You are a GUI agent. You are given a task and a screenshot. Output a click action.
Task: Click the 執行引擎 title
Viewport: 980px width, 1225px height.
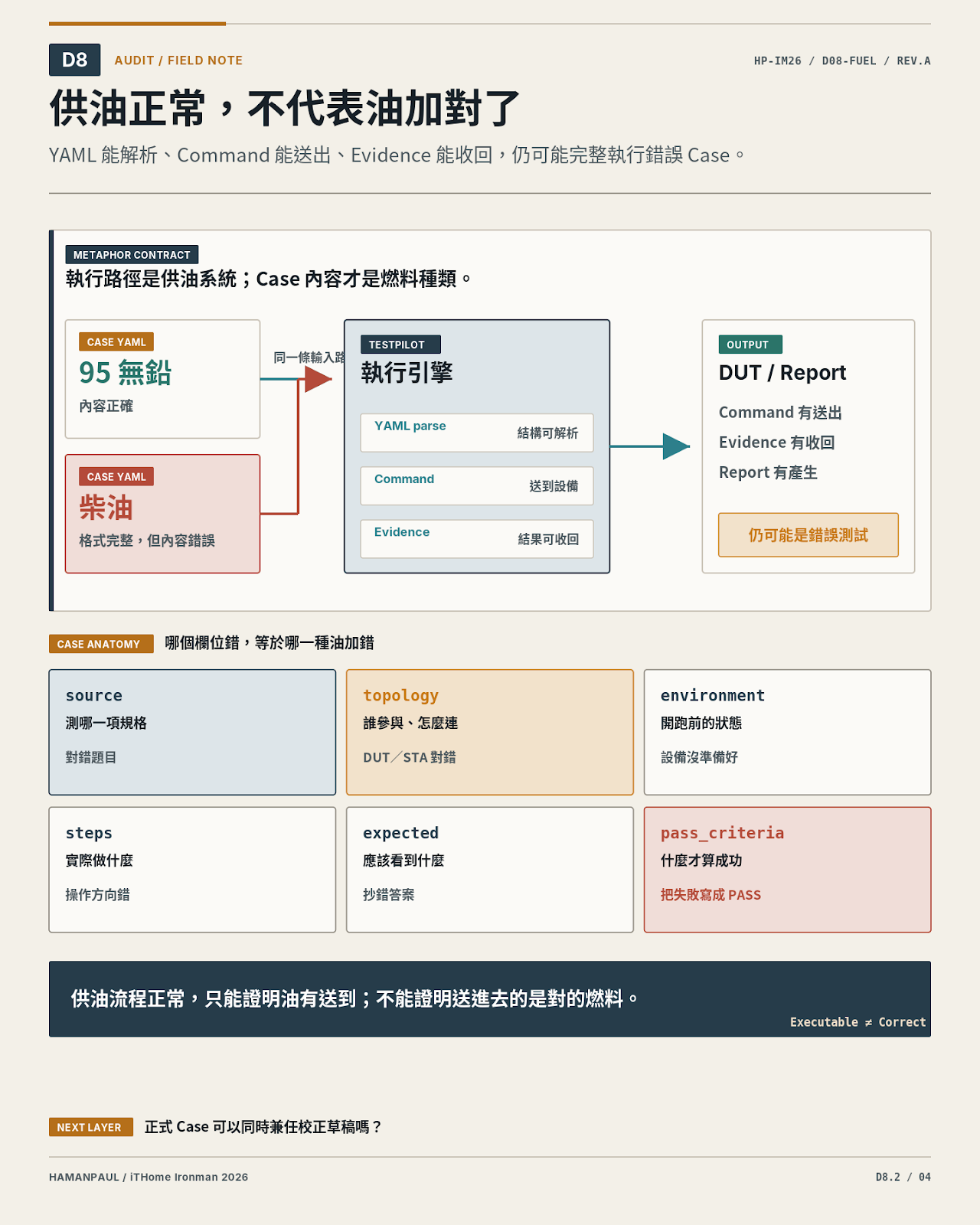pos(407,373)
